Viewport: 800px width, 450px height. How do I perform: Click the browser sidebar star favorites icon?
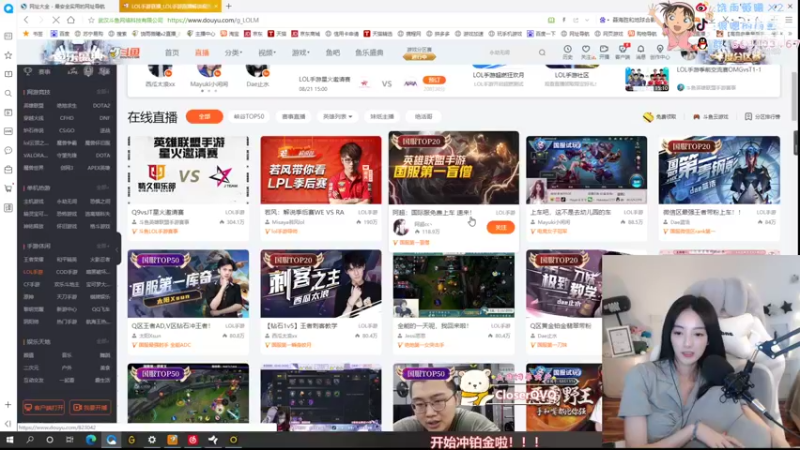(8, 55)
